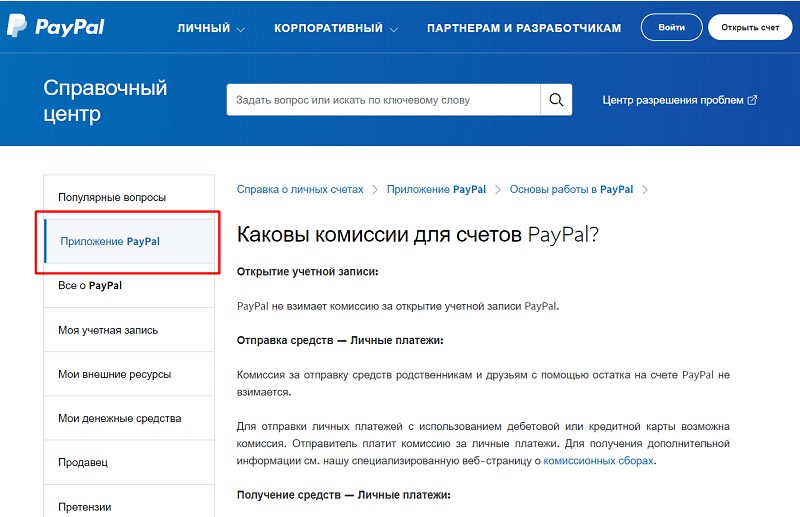Open ПАРТНЕРАМ И РАЗРАБОТЧИКАМ menu
This screenshot has height=517, width=800.
[524, 28]
